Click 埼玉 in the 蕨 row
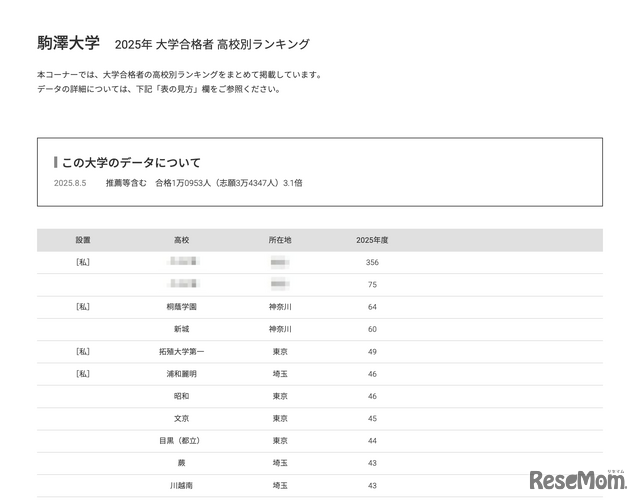The height and width of the screenshot is (503, 640). click(x=280, y=463)
